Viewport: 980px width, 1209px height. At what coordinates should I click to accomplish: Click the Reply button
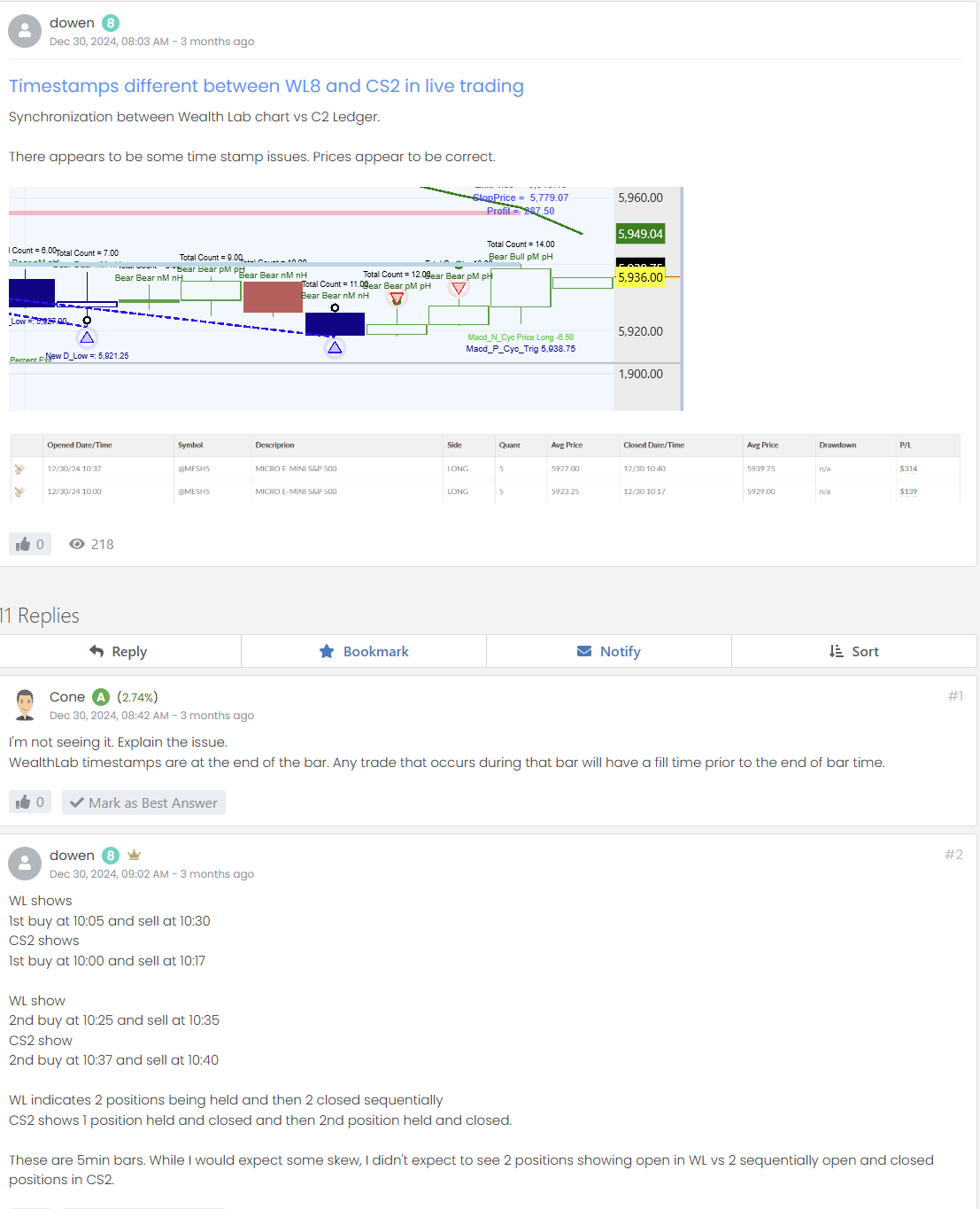(x=120, y=651)
